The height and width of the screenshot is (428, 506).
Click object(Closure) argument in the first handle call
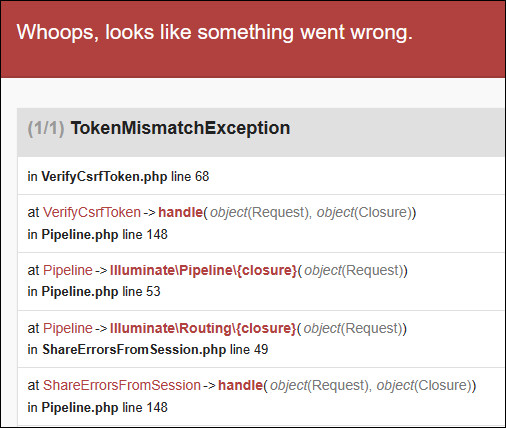[364, 212]
